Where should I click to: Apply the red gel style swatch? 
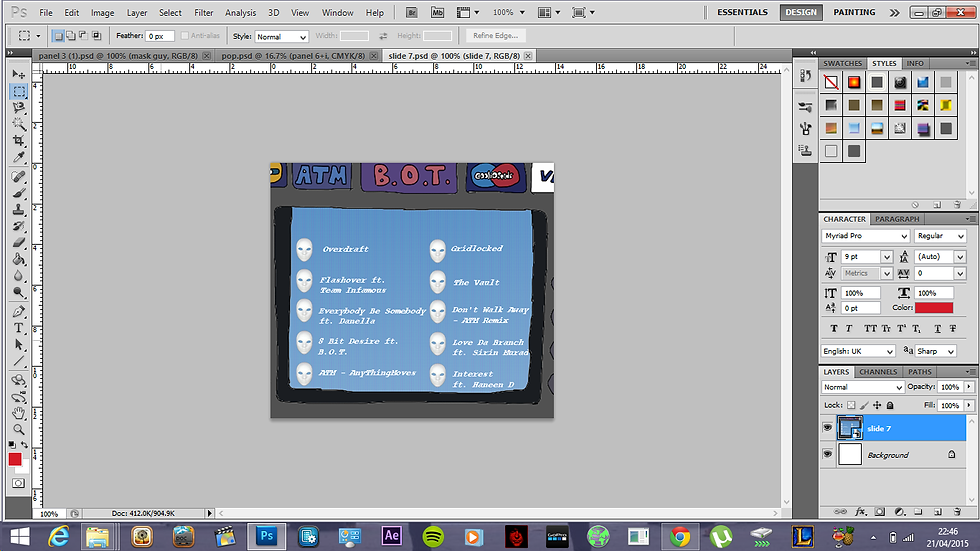854,82
